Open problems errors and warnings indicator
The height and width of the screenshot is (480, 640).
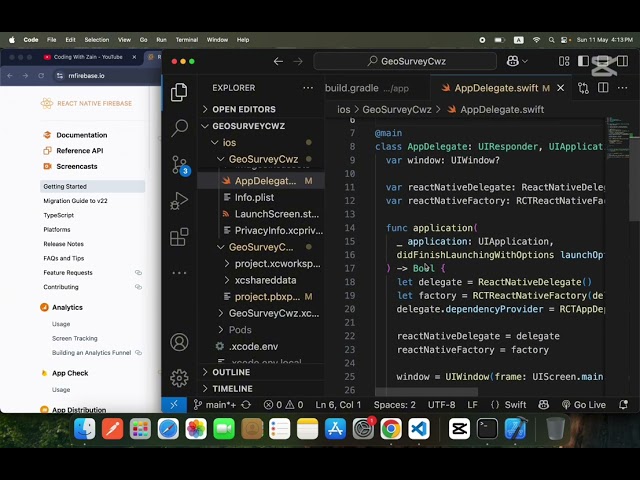coord(283,405)
